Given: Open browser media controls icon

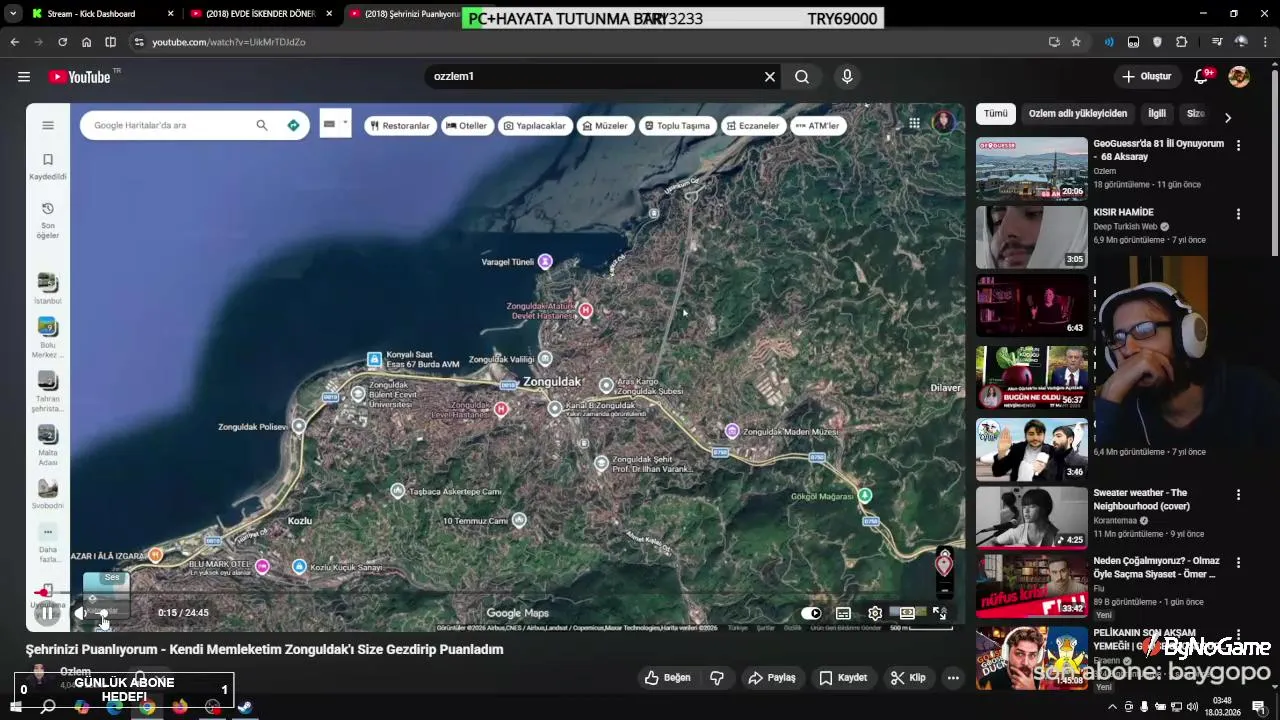Looking at the screenshot, I should pos(1217,42).
